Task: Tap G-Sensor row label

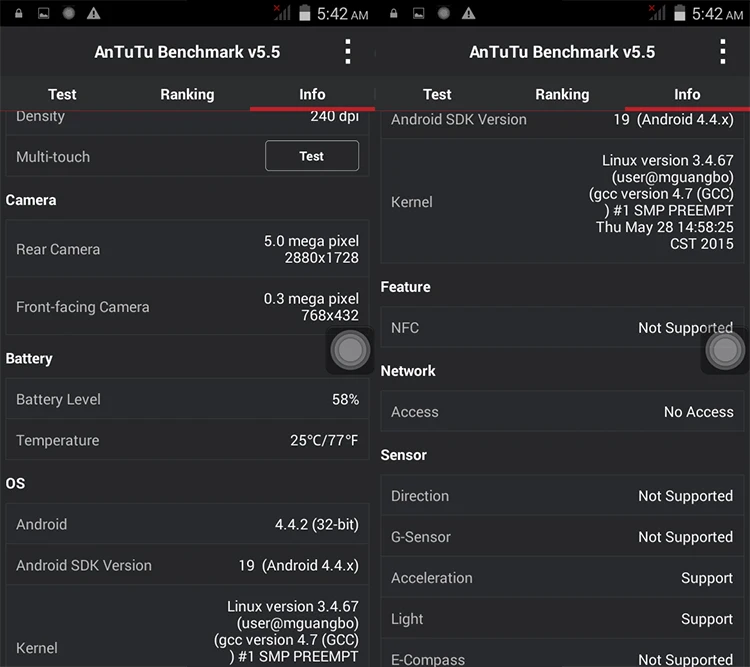Action: pos(421,537)
